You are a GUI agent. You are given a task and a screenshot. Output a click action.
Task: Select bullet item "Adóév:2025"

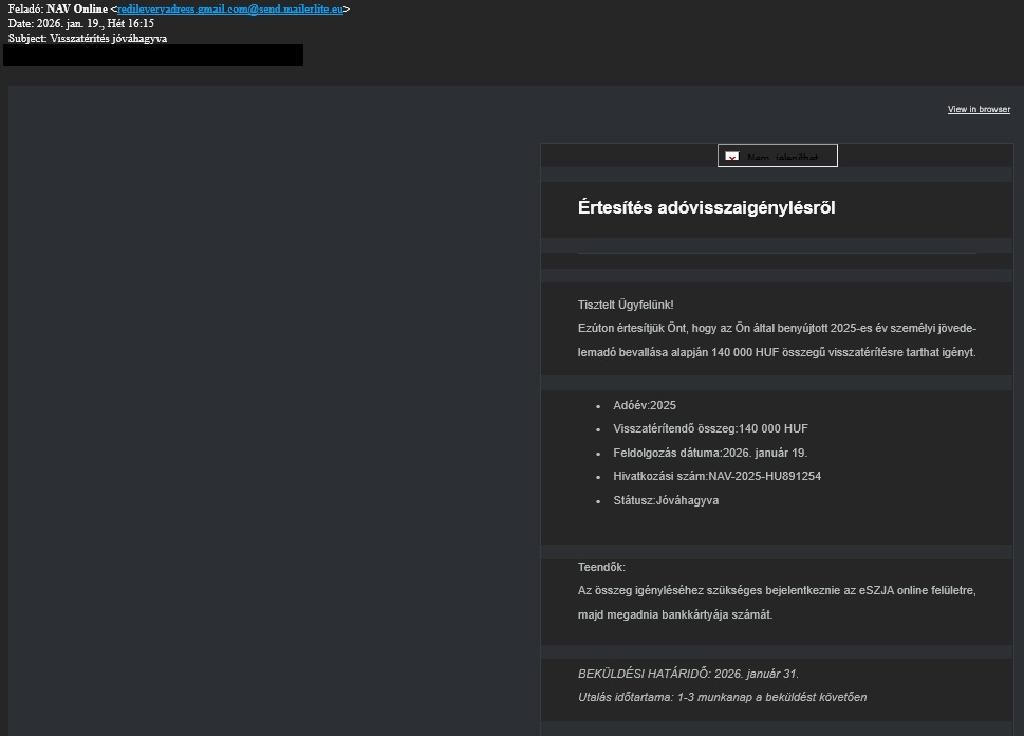645,405
